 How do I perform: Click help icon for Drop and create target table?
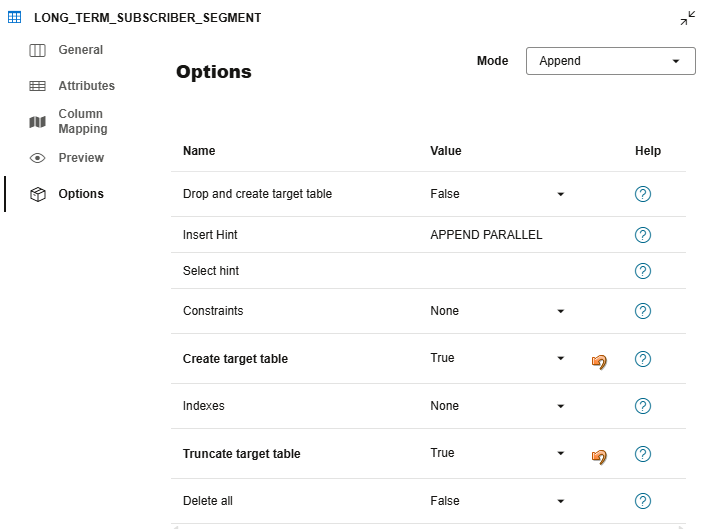(643, 194)
